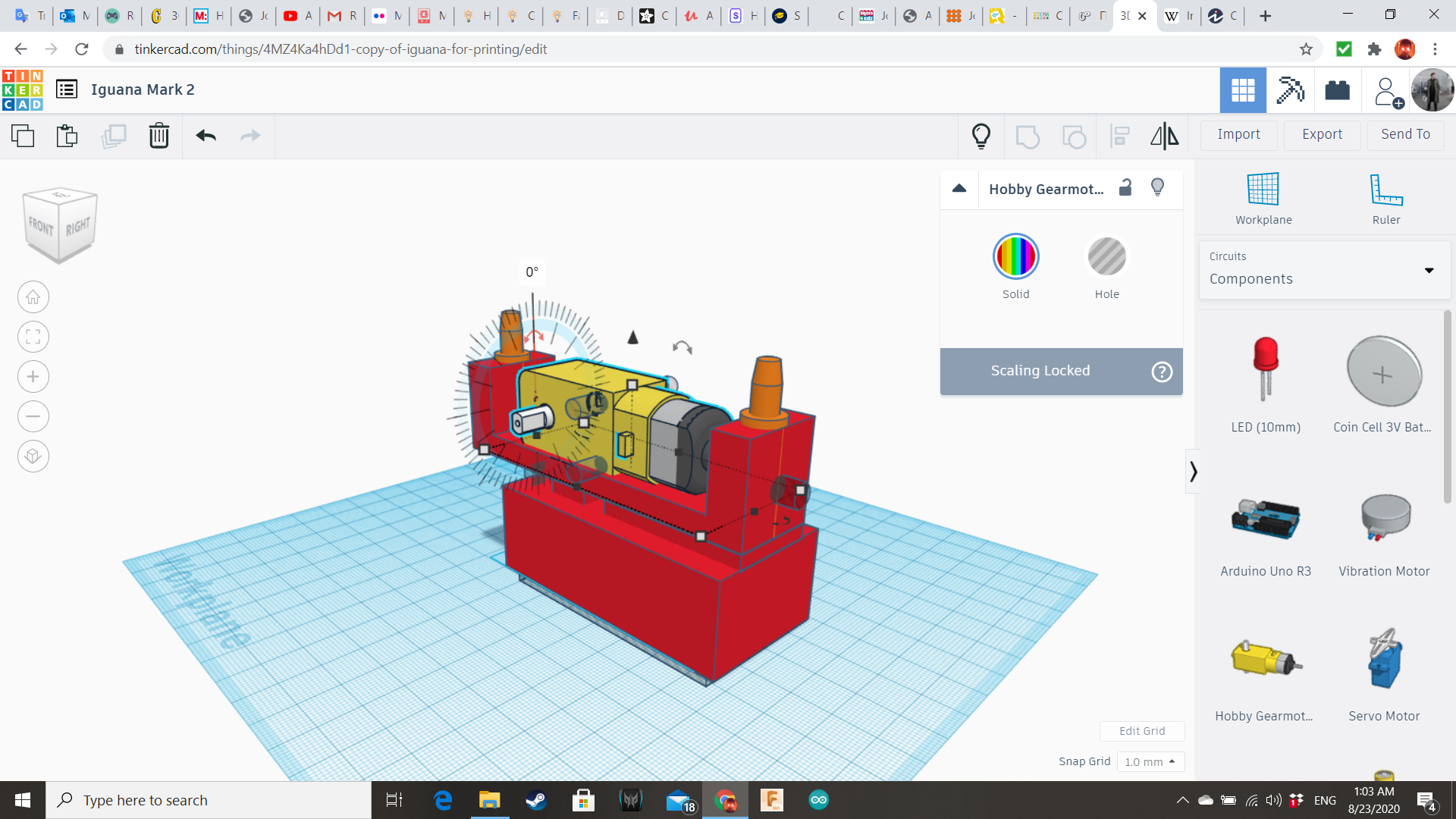
Task: Click the Undo arrow
Action: [206, 136]
